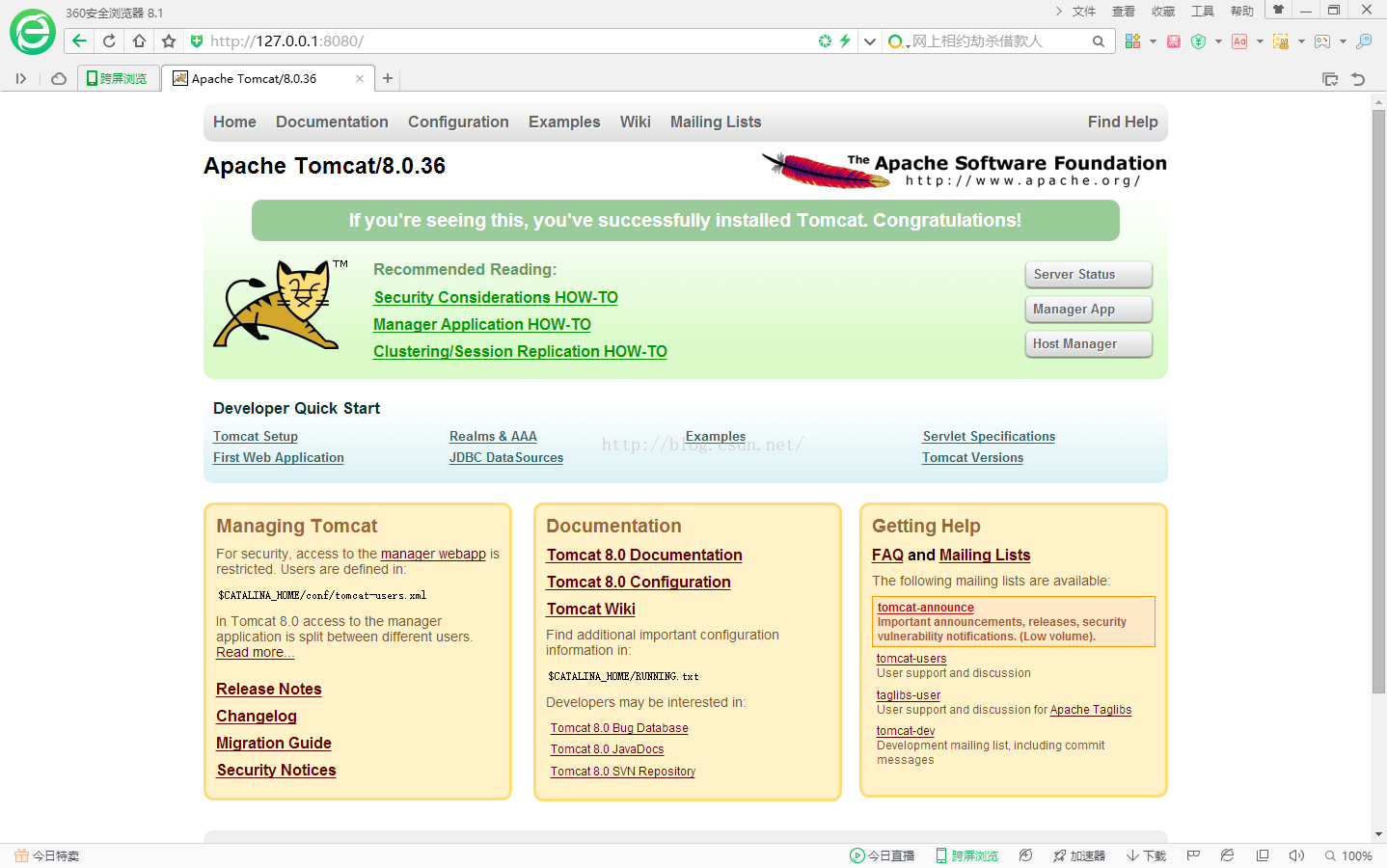Open the cloud sync icon

tap(59, 79)
